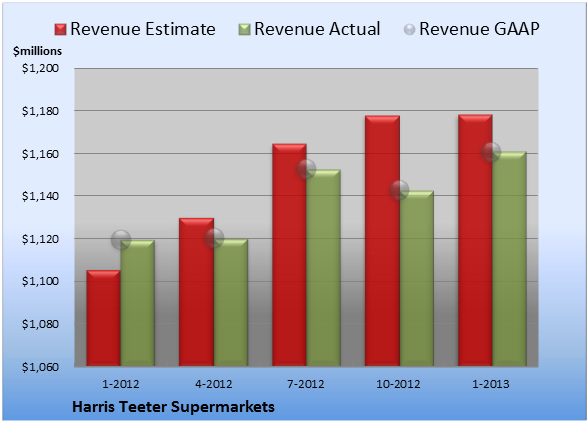
Task: Click the 4-2012 red estimate bar
Action: pos(196,292)
